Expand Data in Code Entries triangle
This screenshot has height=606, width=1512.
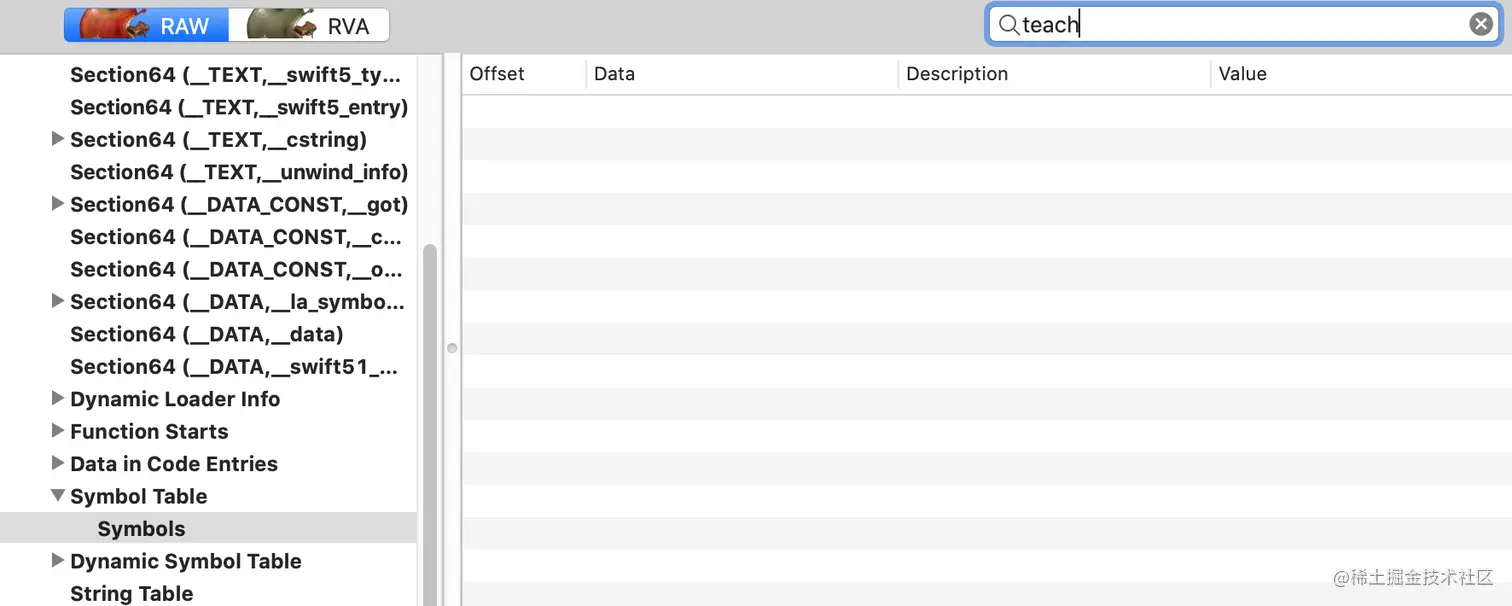[58, 464]
